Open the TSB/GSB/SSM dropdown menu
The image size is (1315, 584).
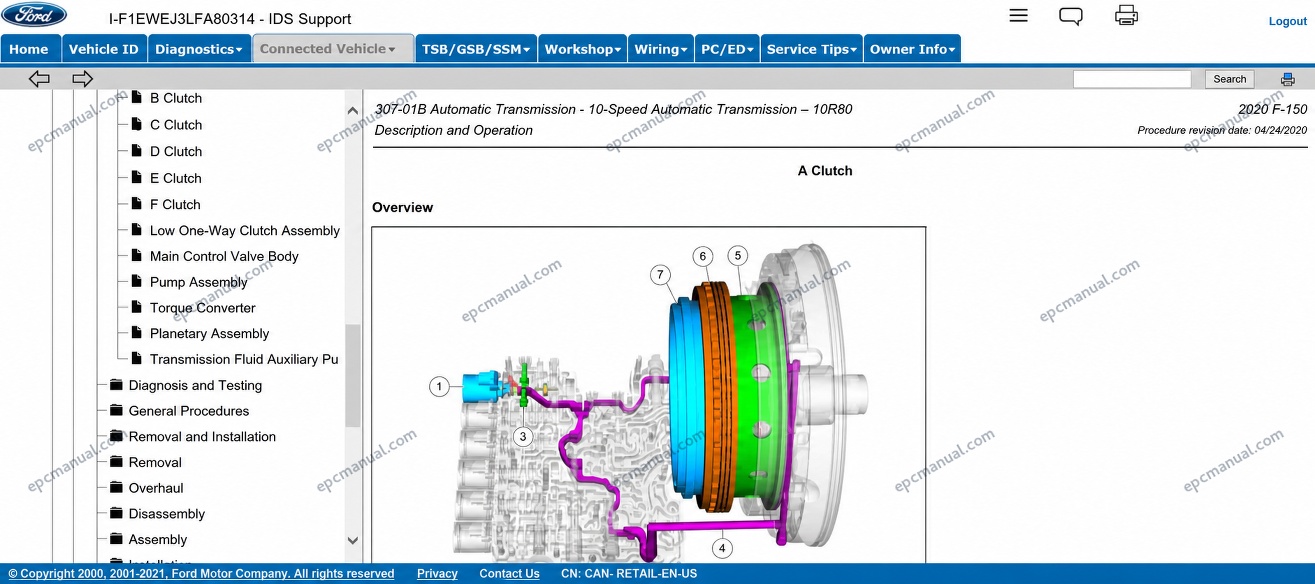(x=476, y=49)
